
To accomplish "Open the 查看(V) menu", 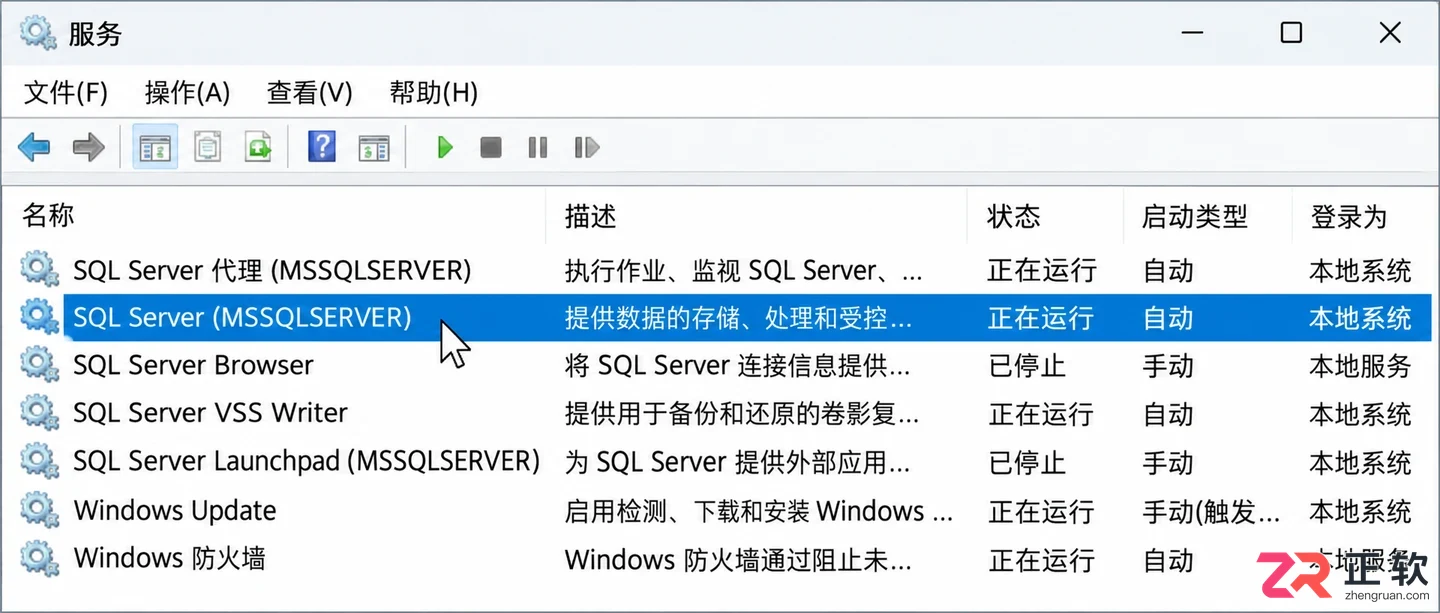I will pos(309,93).
